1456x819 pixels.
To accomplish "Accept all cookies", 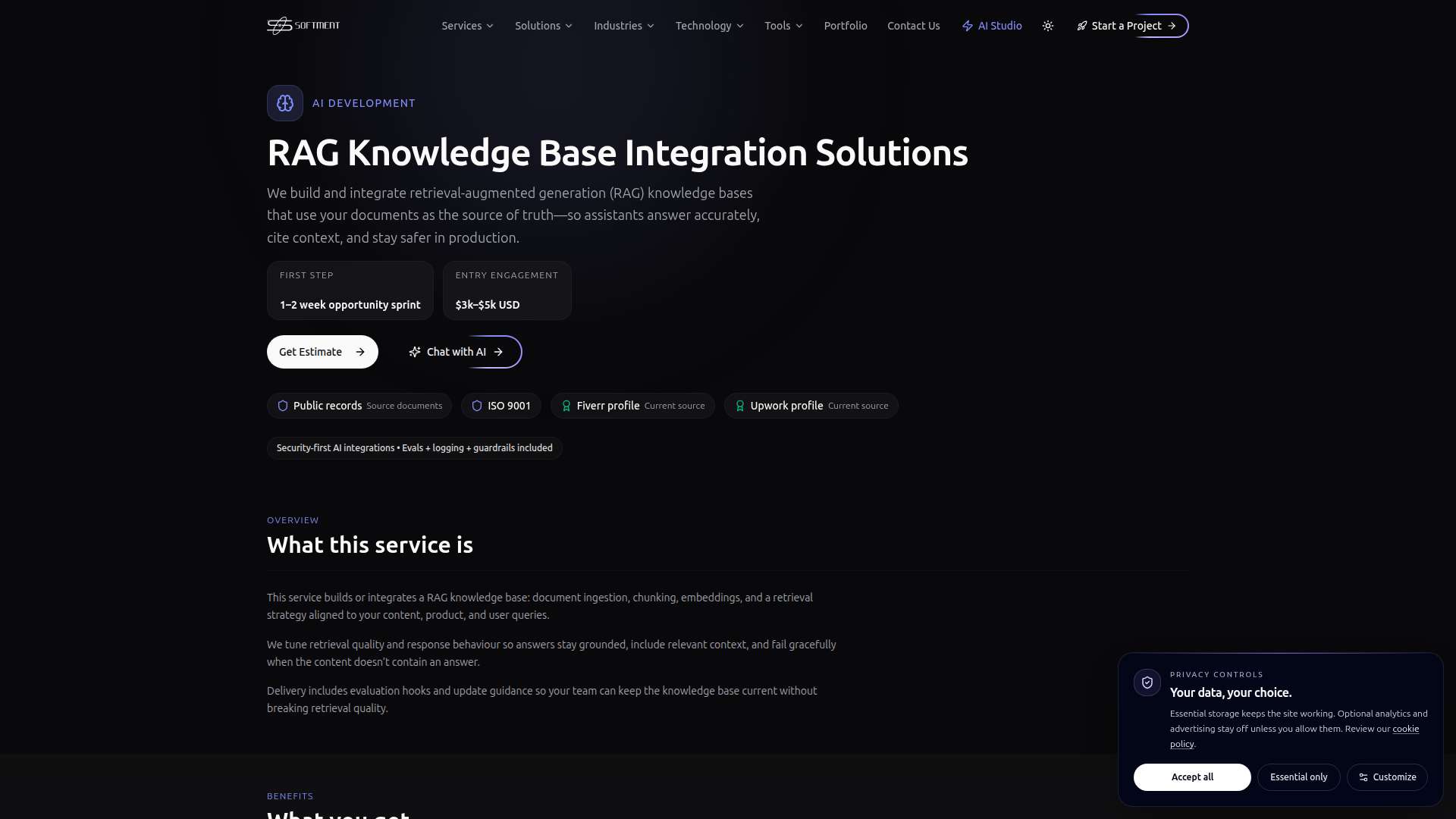I will [1192, 777].
